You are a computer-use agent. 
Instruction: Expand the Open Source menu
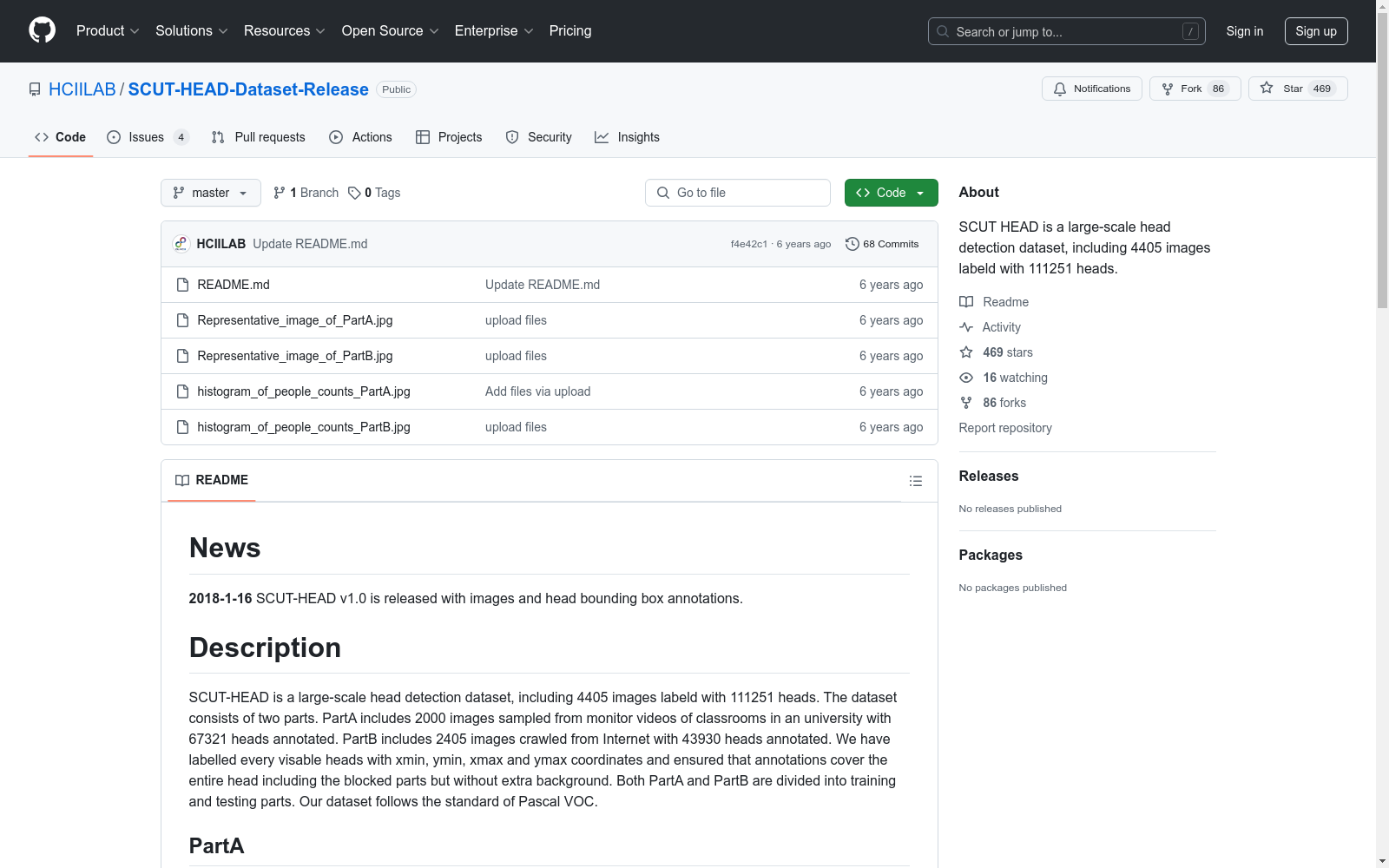pos(391,30)
